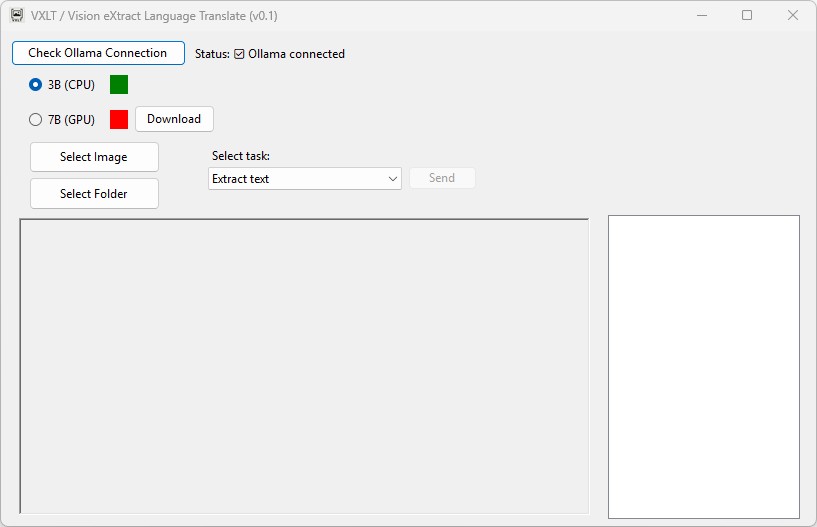Click the Select Folder button
Image resolution: width=817 pixels, height=527 pixels.
click(x=94, y=193)
